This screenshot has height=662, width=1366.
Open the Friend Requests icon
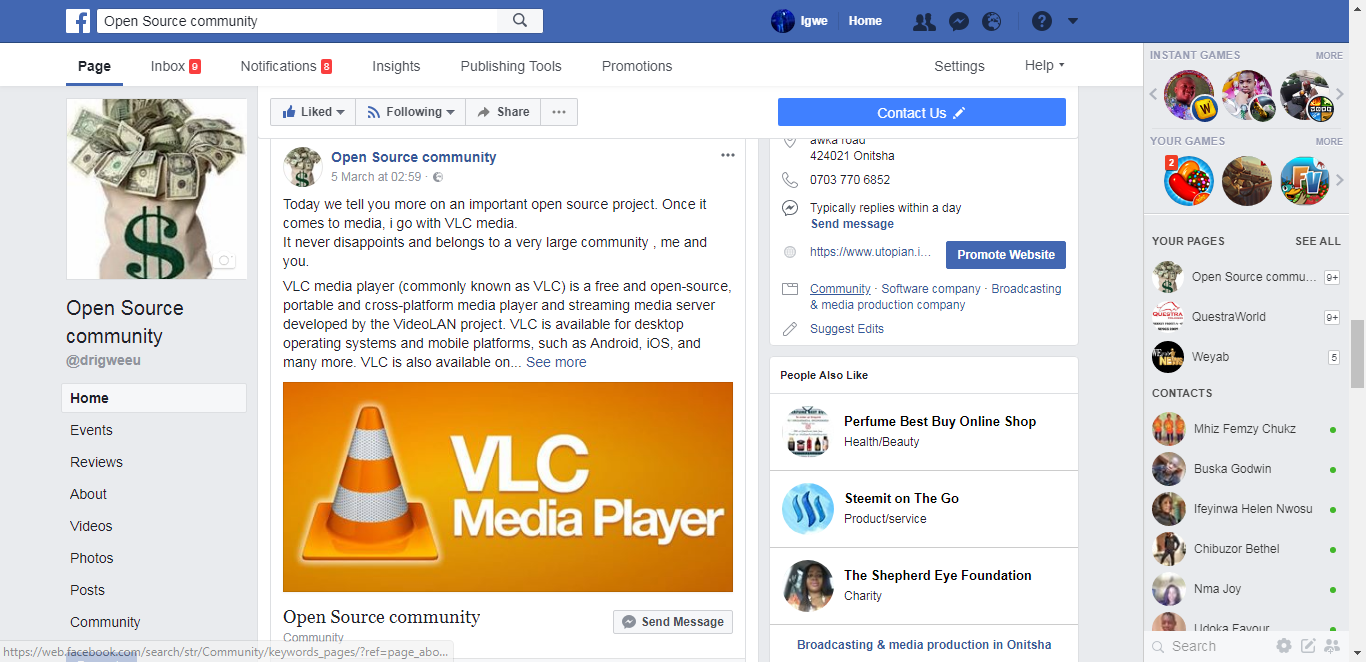tap(924, 21)
